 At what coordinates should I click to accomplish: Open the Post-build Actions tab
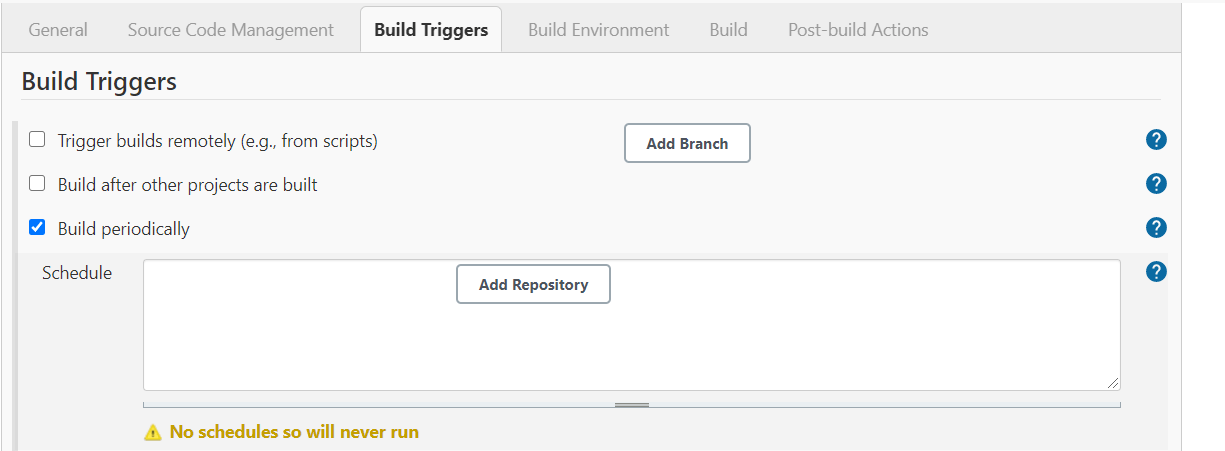[858, 30]
